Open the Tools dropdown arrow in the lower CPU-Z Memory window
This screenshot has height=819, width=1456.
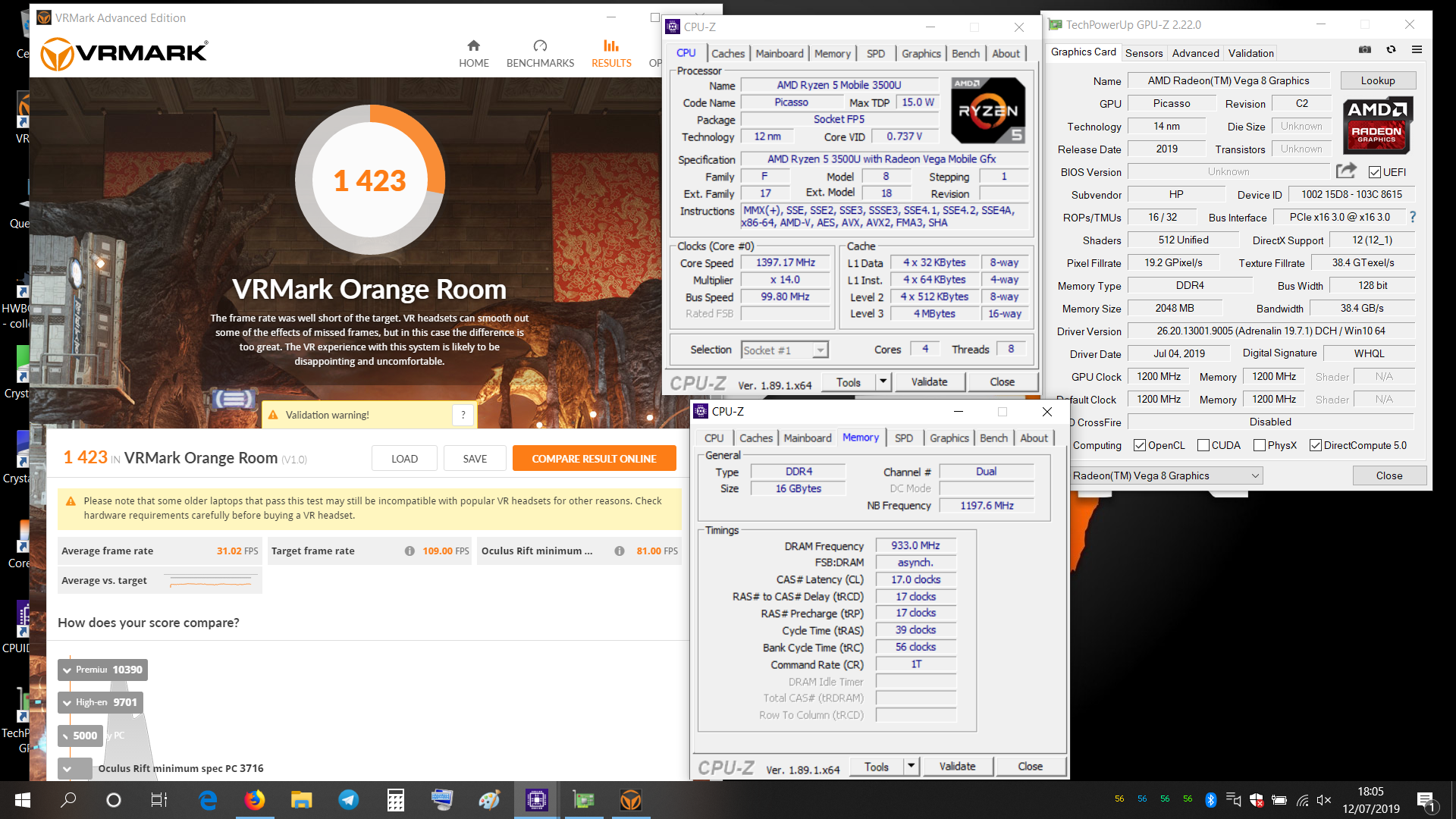tap(912, 766)
